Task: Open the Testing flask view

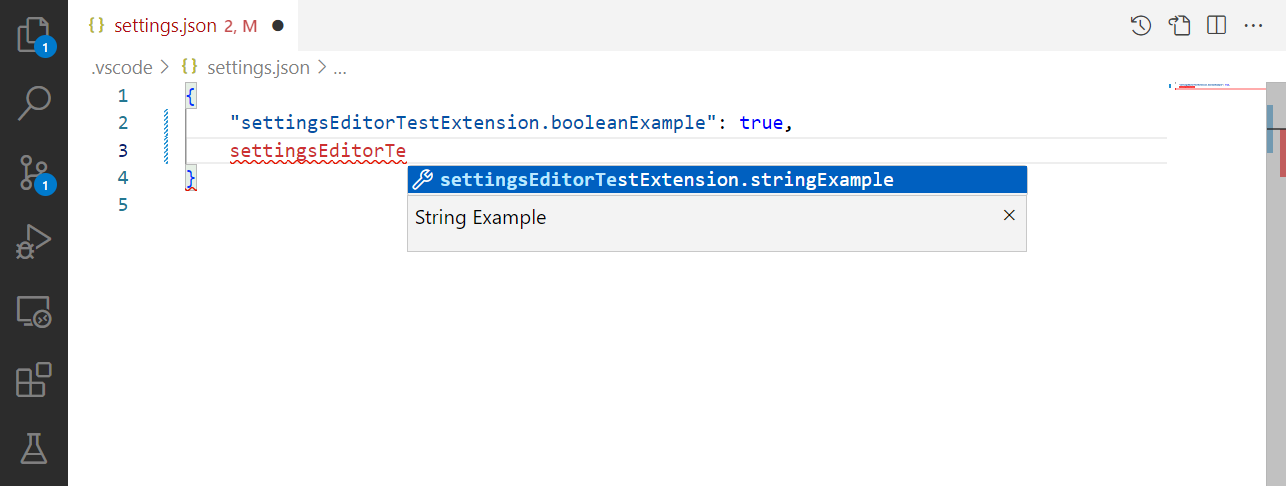Action: [34, 448]
